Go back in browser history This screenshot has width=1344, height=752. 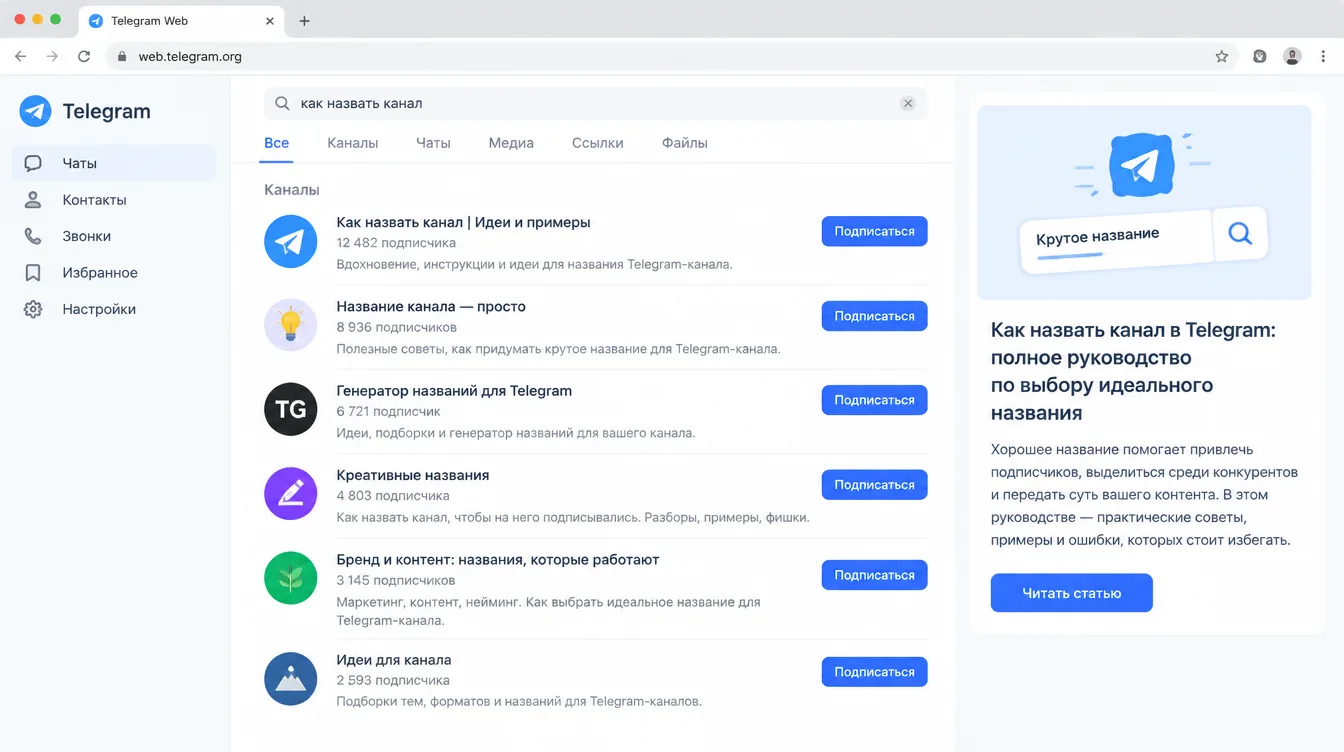[20, 57]
